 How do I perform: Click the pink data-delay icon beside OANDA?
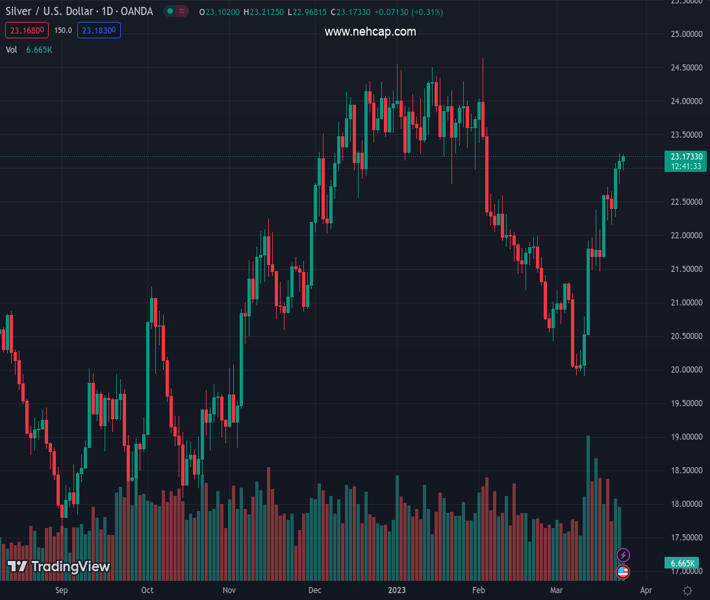(x=182, y=12)
